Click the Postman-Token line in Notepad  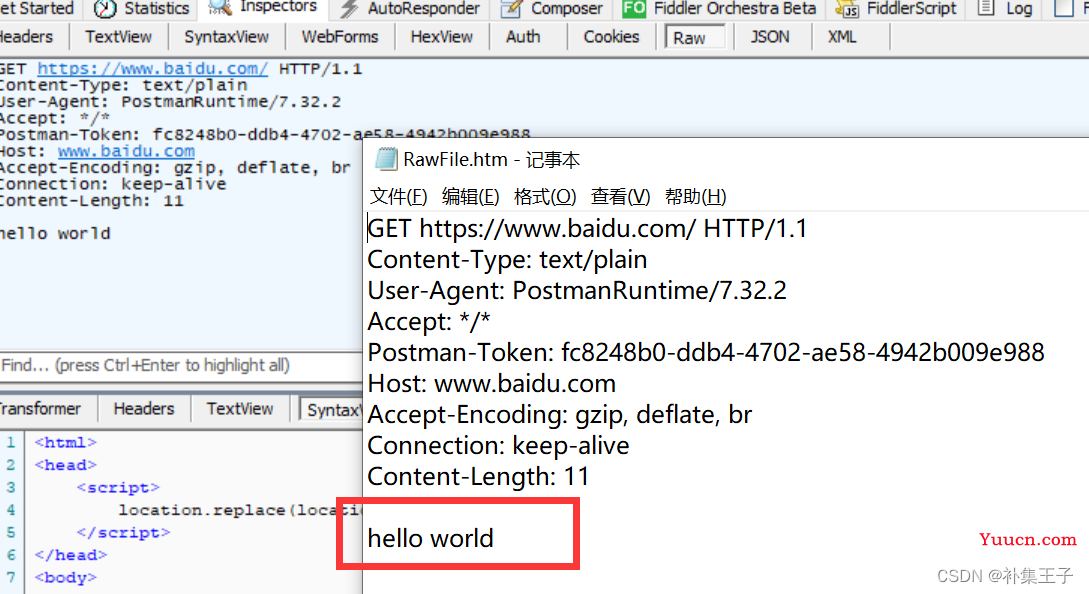click(706, 352)
